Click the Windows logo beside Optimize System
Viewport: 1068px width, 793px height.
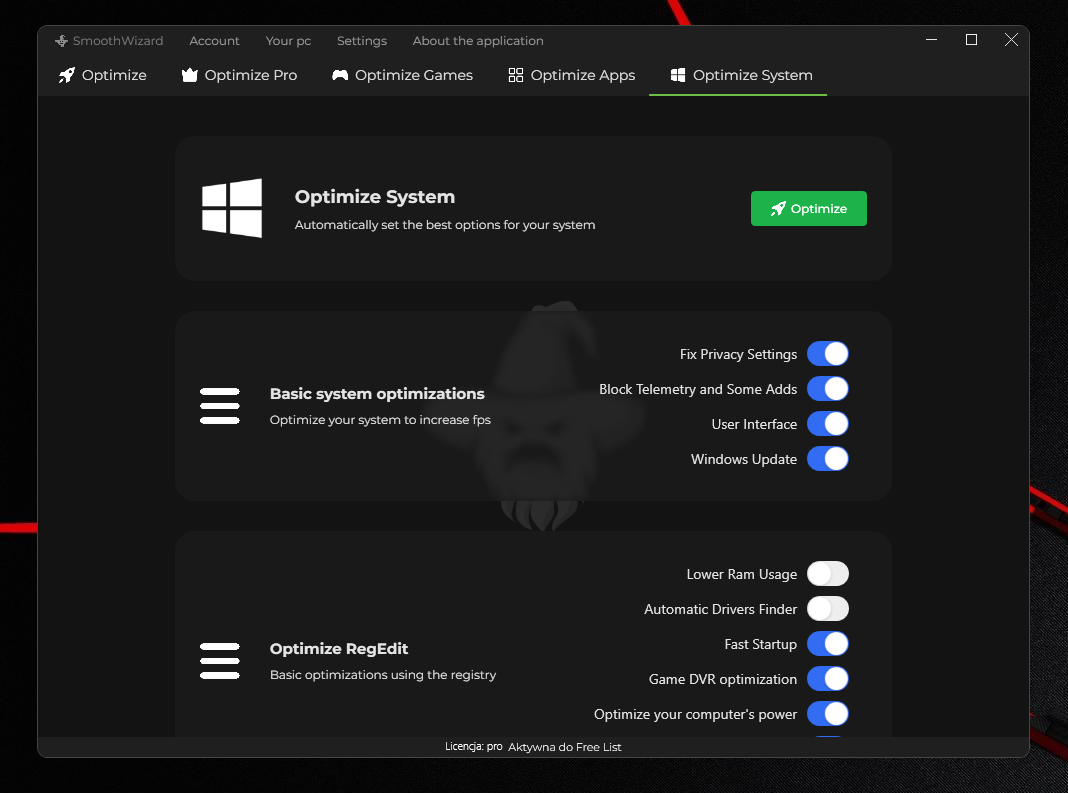[x=232, y=207]
